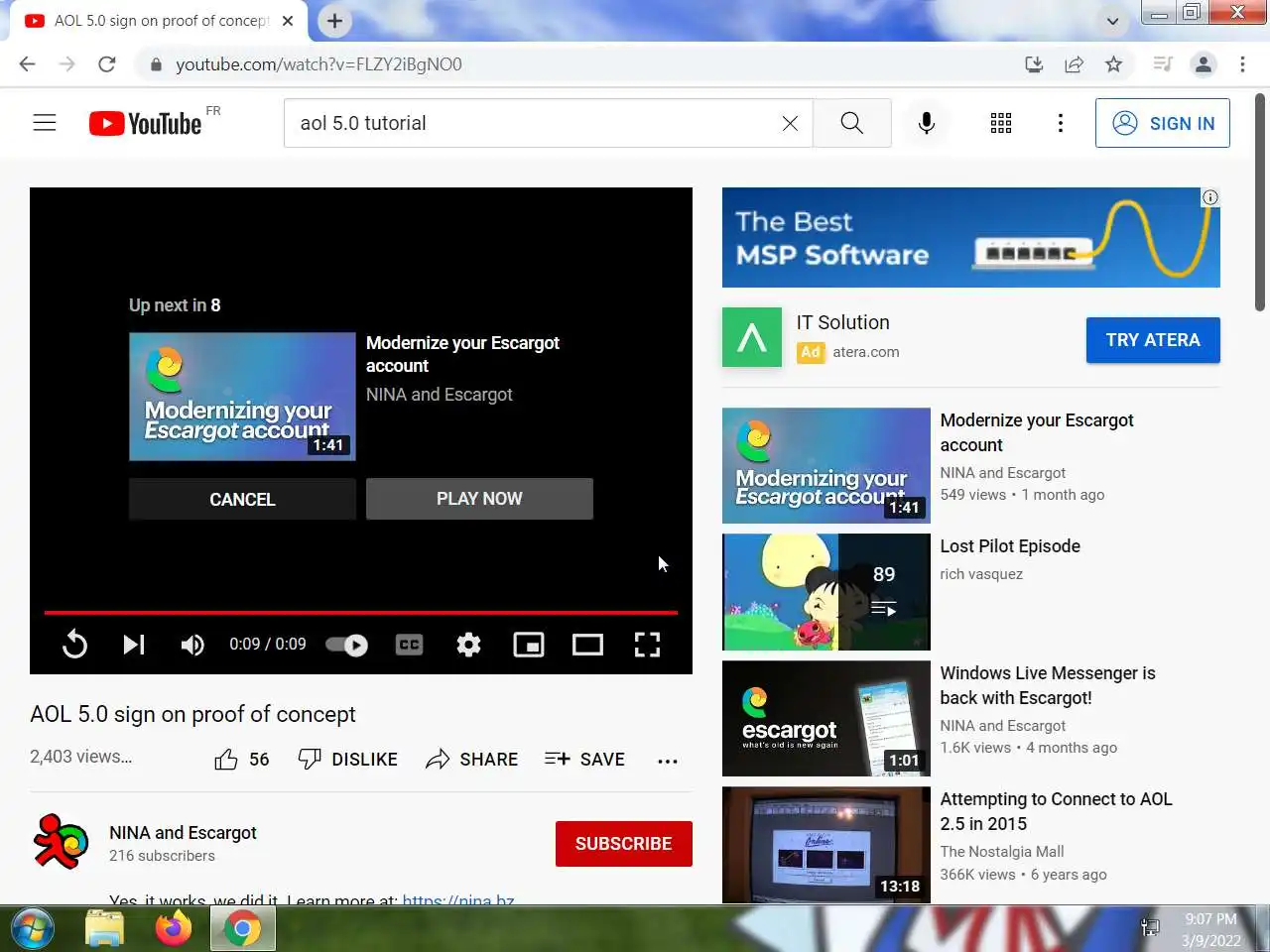Open the media control icon in Chrome

point(1163,64)
